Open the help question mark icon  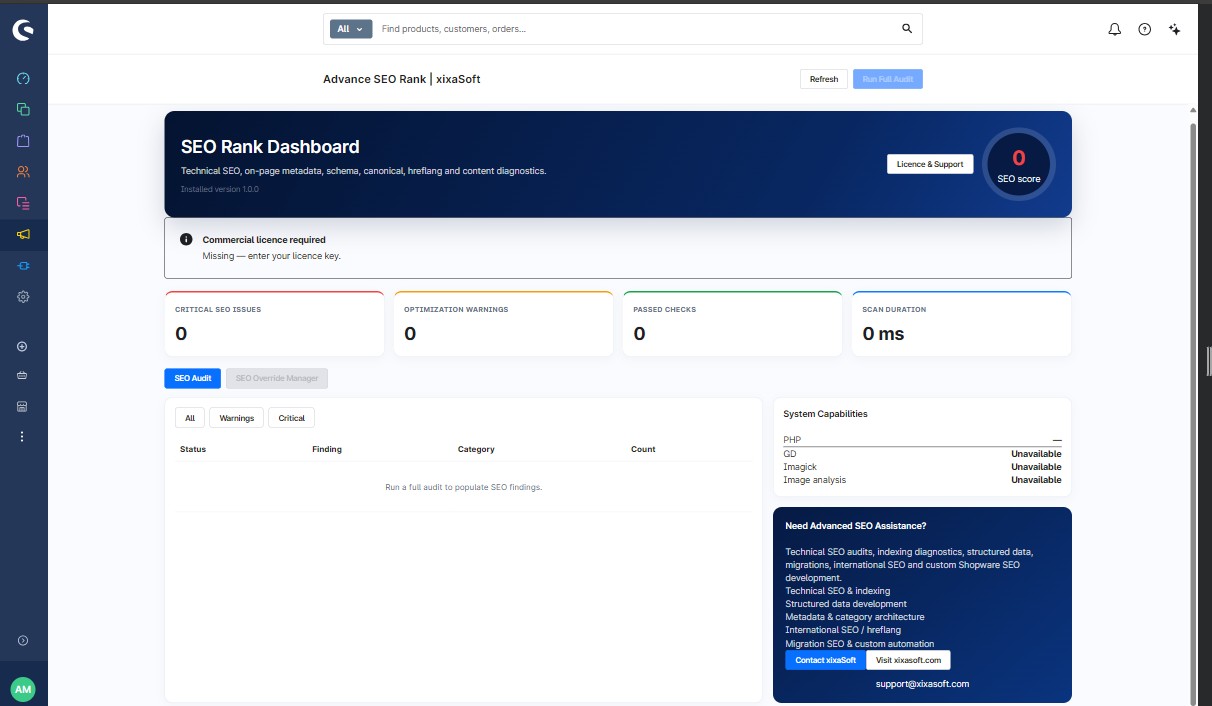1145,29
